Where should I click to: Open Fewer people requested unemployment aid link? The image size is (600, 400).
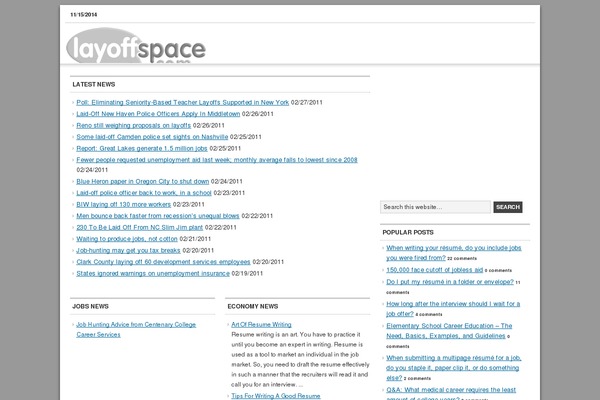tap(217, 160)
